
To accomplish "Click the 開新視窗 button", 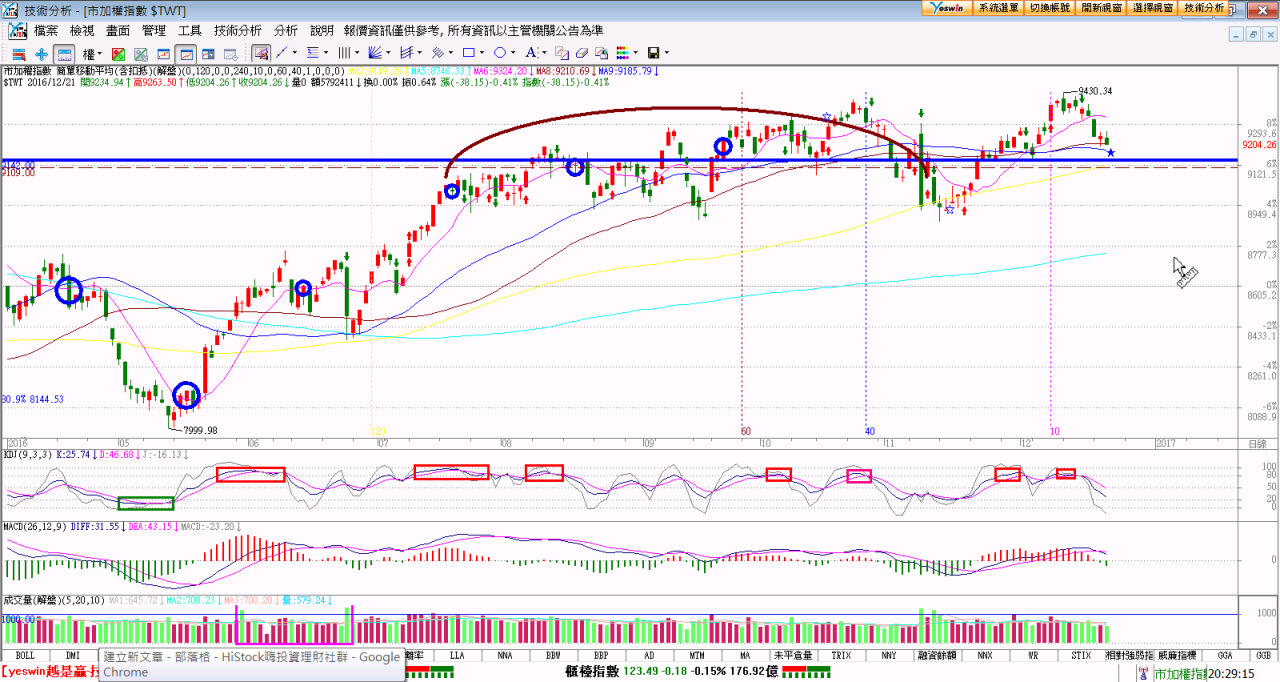I will pyautogui.click(x=1101, y=7).
